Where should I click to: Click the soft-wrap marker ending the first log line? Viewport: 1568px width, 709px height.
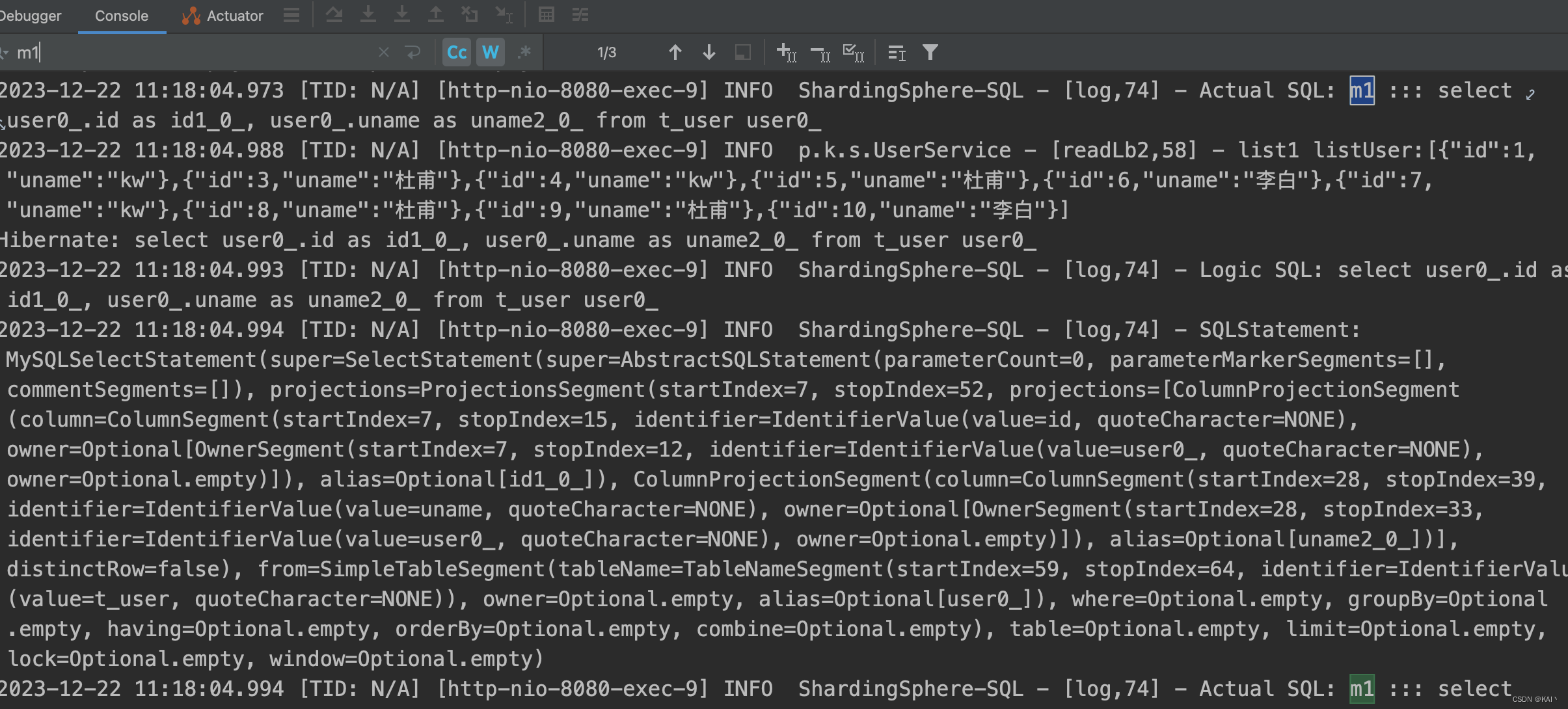click(x=1530, y=94)
